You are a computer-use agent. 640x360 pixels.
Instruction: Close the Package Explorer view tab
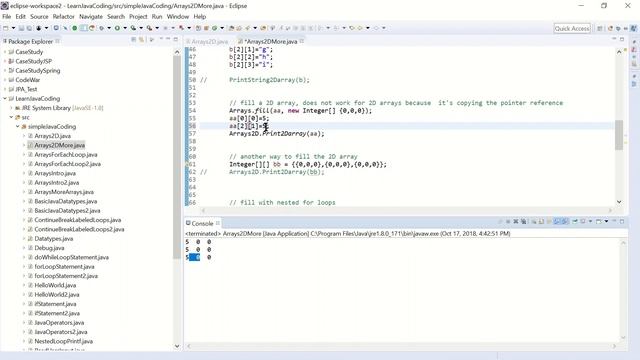pyautogui.click(x=58, y=41)
